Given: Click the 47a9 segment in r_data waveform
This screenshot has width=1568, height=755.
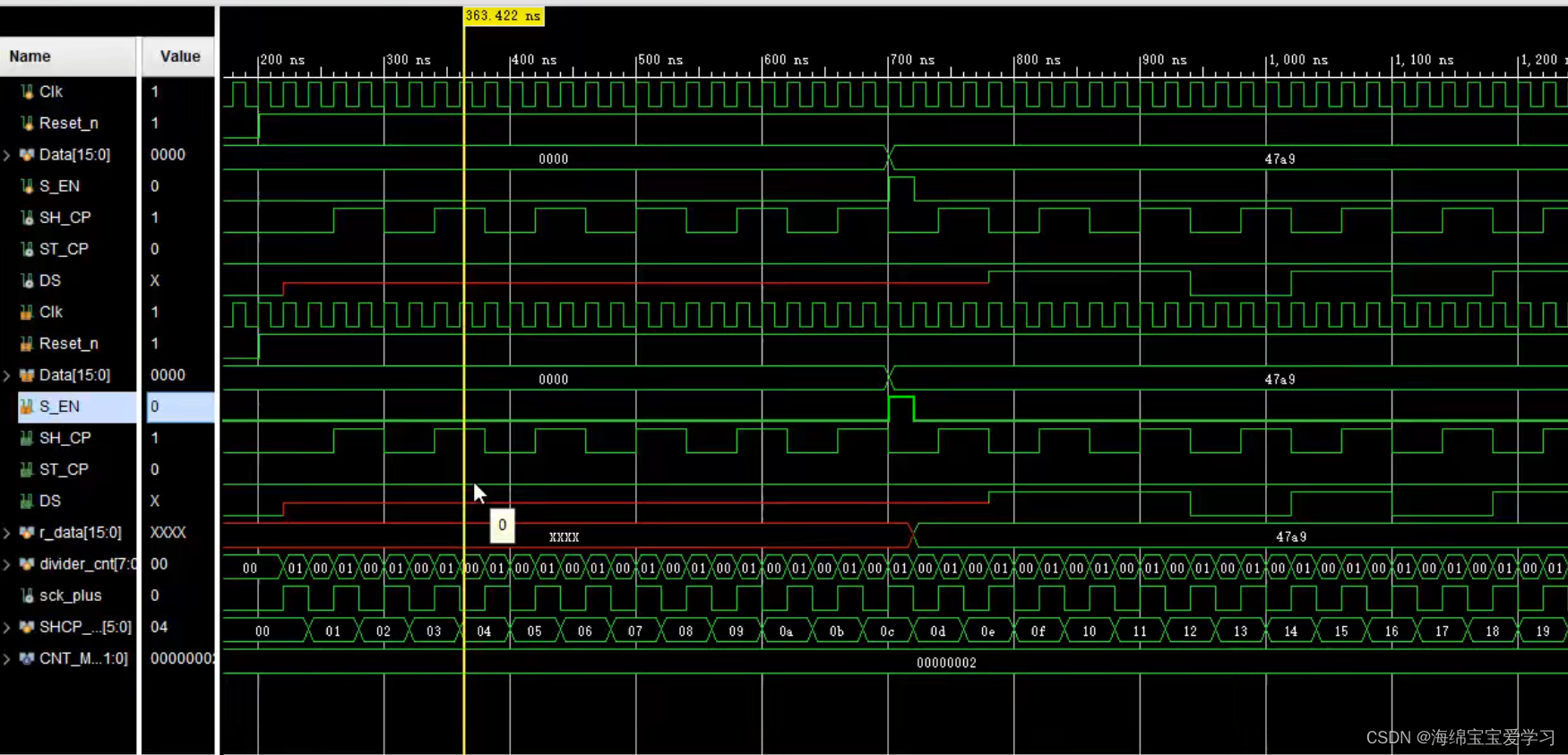Looking at the screenshot, I should click(x=1291, y=537).
